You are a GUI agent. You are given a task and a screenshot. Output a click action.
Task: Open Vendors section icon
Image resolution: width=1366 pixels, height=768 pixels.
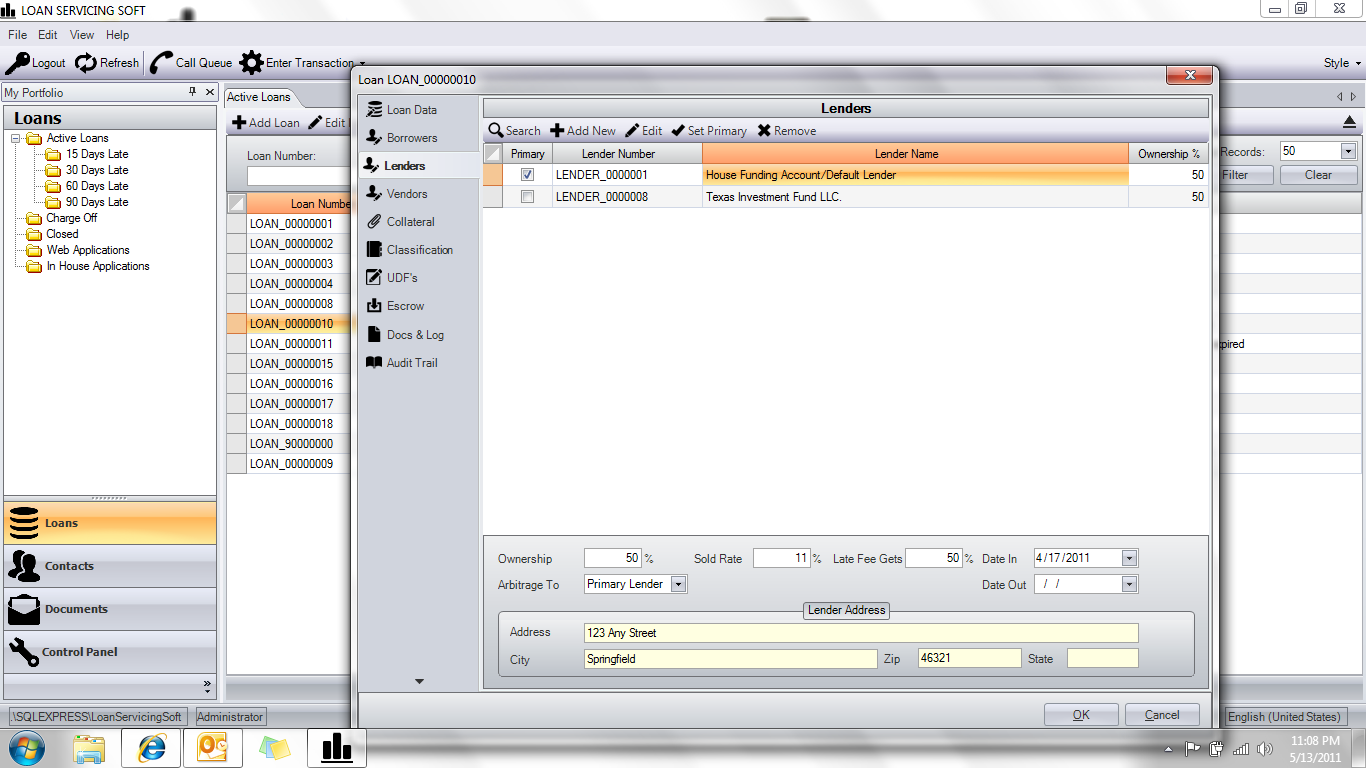[374, 194]
